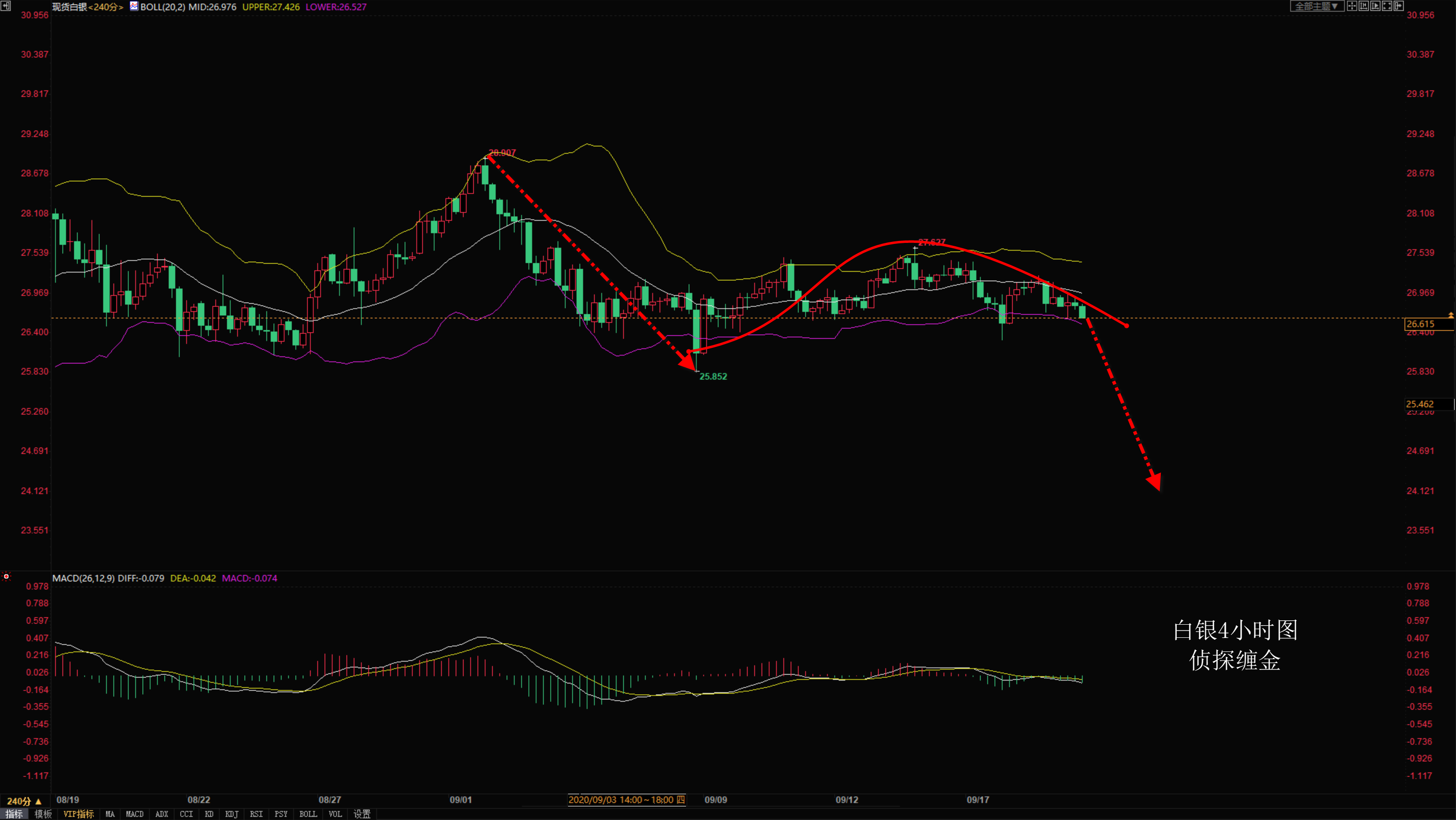Open the 全部主题 dropdown

1318,6
